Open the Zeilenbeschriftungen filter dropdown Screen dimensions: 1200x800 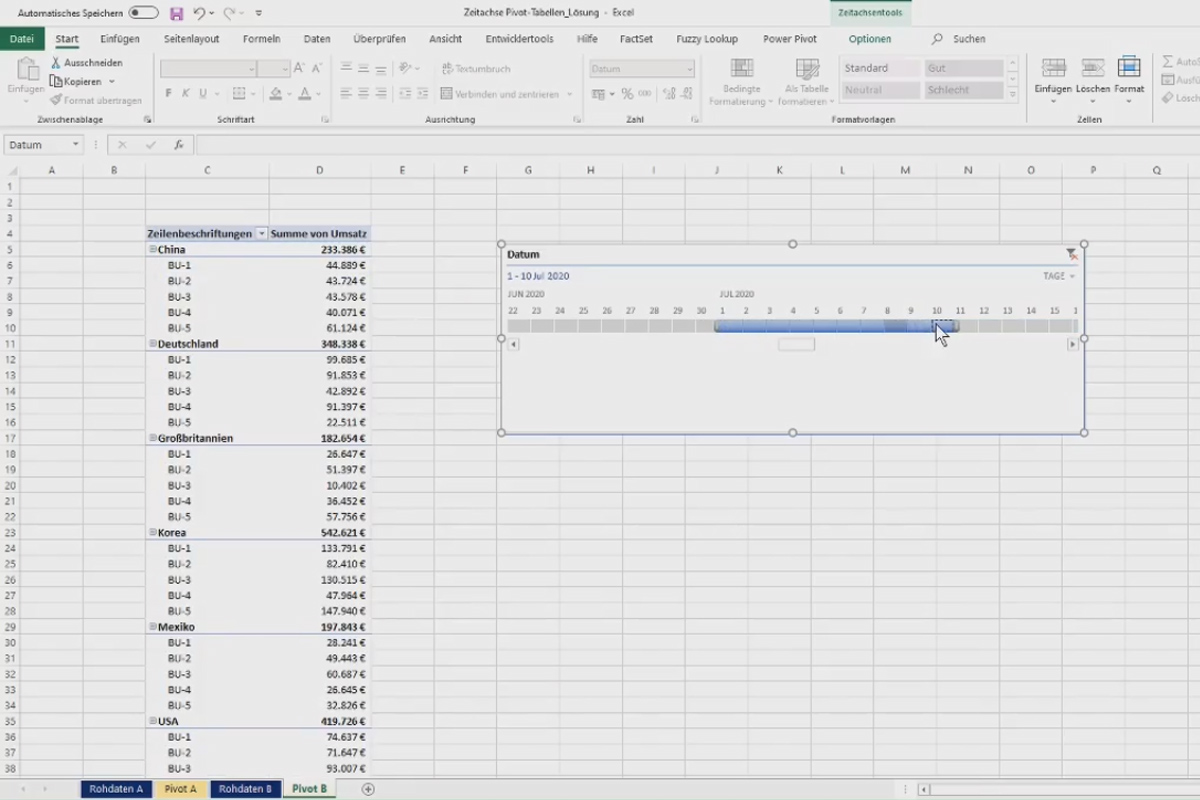pyautogui.click(x=261, y=233)
